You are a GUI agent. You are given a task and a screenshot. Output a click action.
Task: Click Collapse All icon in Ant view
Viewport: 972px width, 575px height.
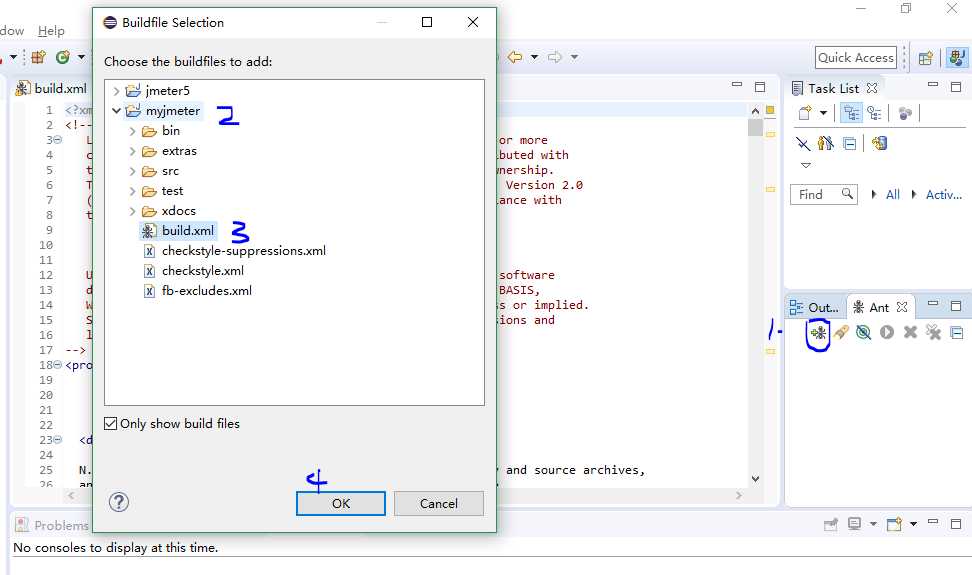[x=957, y=333]
